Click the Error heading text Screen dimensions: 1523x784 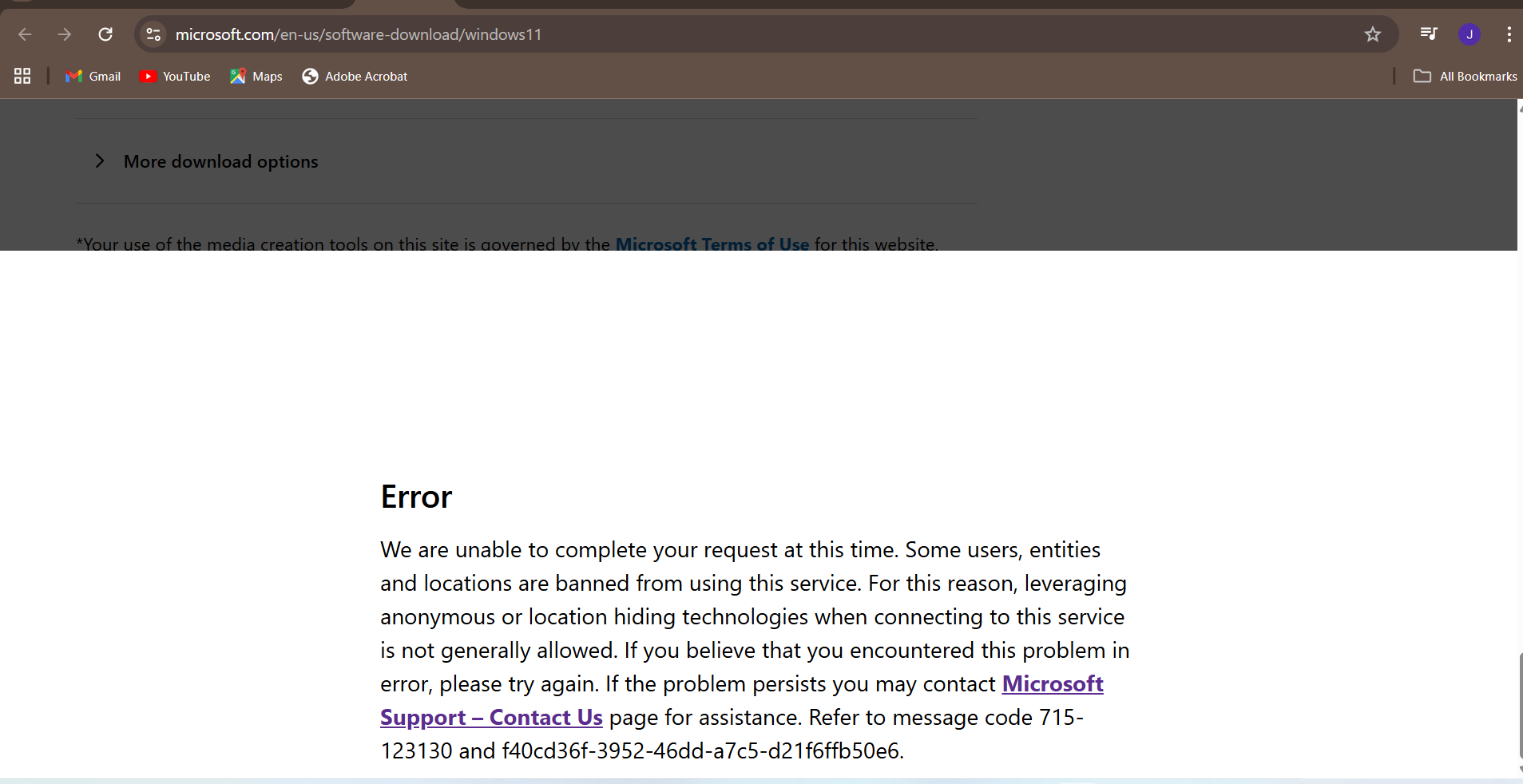click(x=416, y=497)
